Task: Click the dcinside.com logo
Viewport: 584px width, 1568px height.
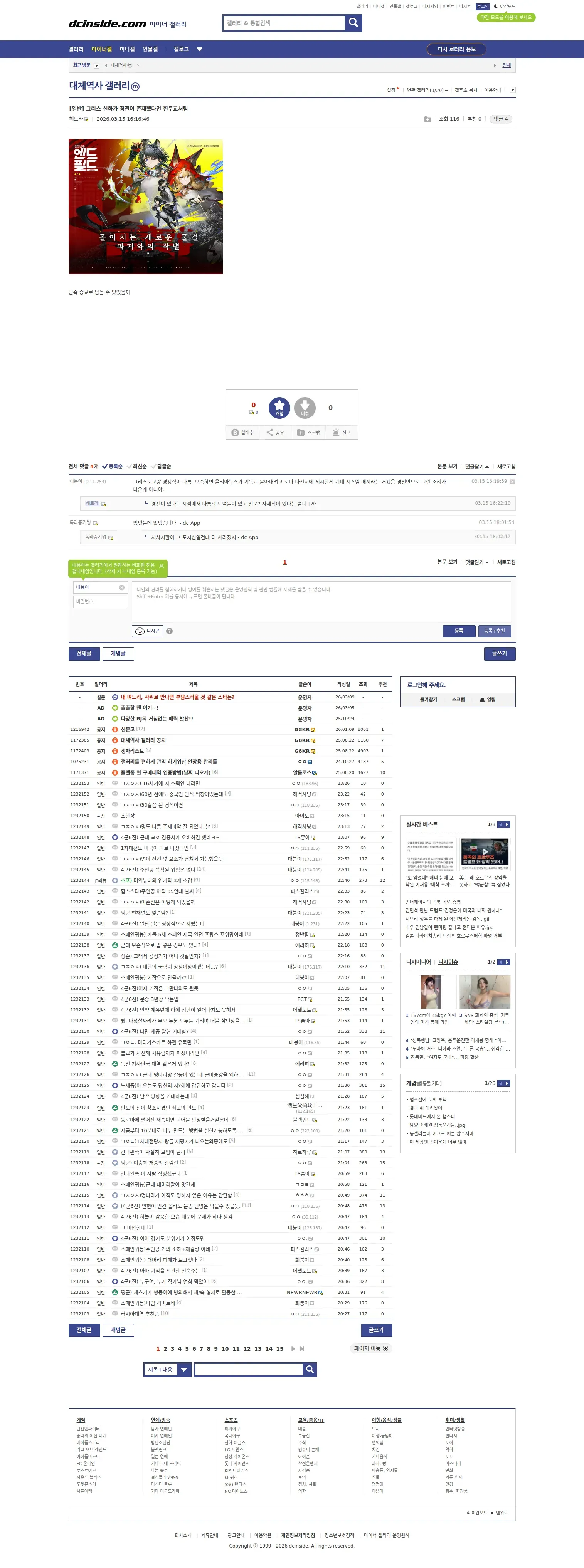Action: 107,24
